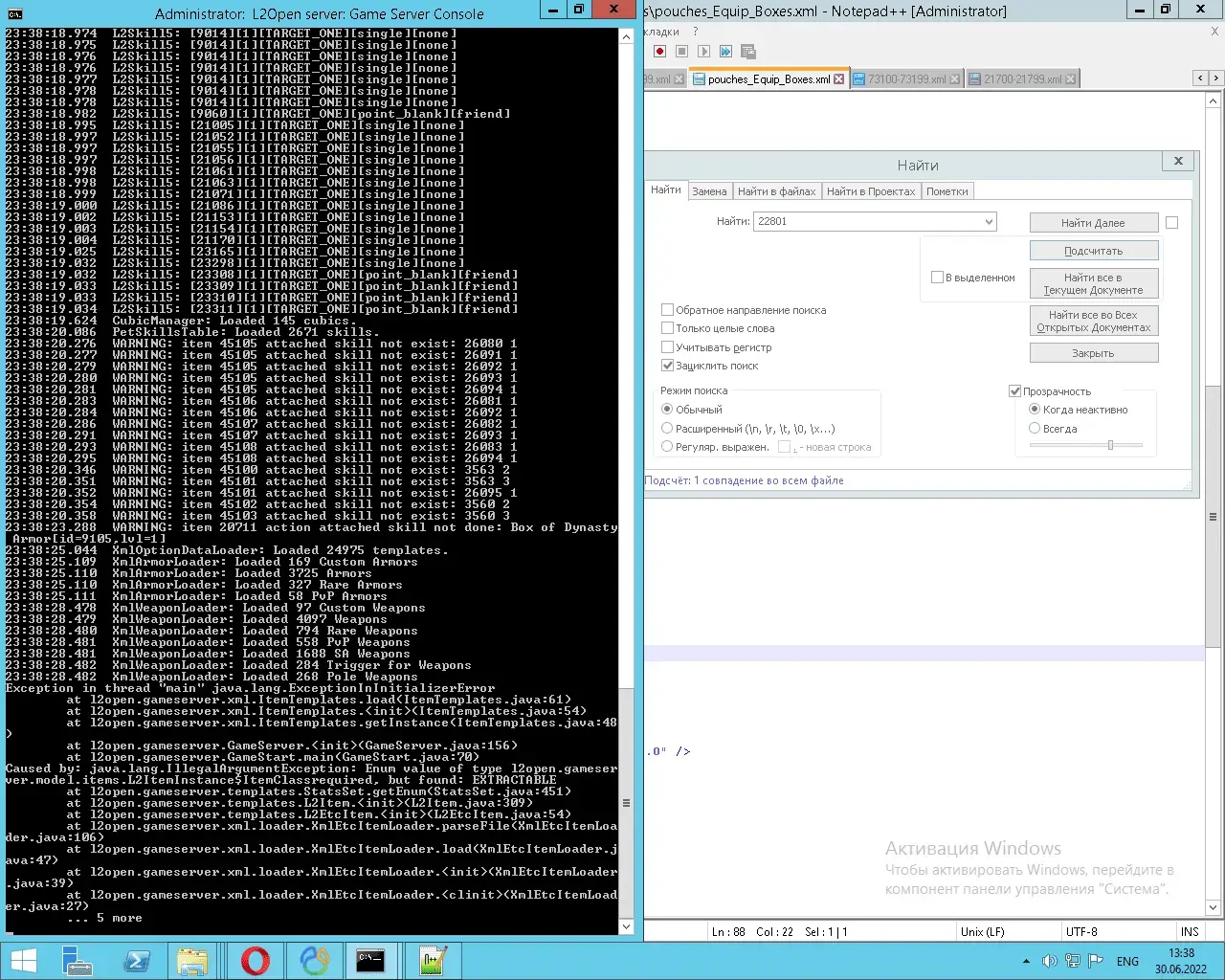Select 'Обычный' search mode
This screenshot has width=1225, height=980.
pyautogui.click(x=667, y=410)
